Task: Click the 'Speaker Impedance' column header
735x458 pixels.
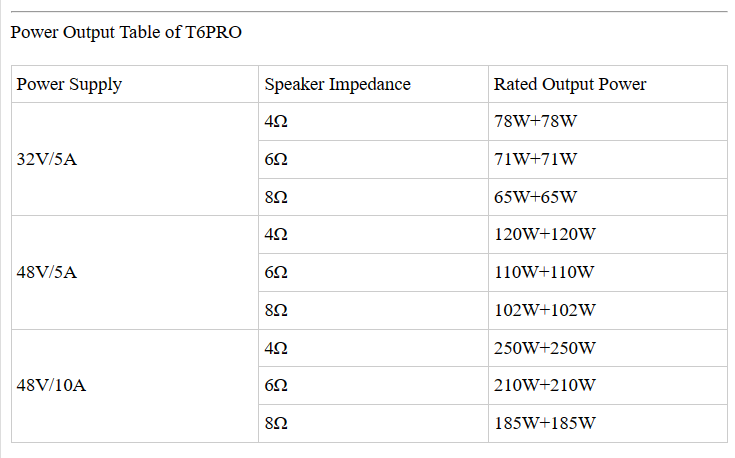Action: (x=337, y=84)
